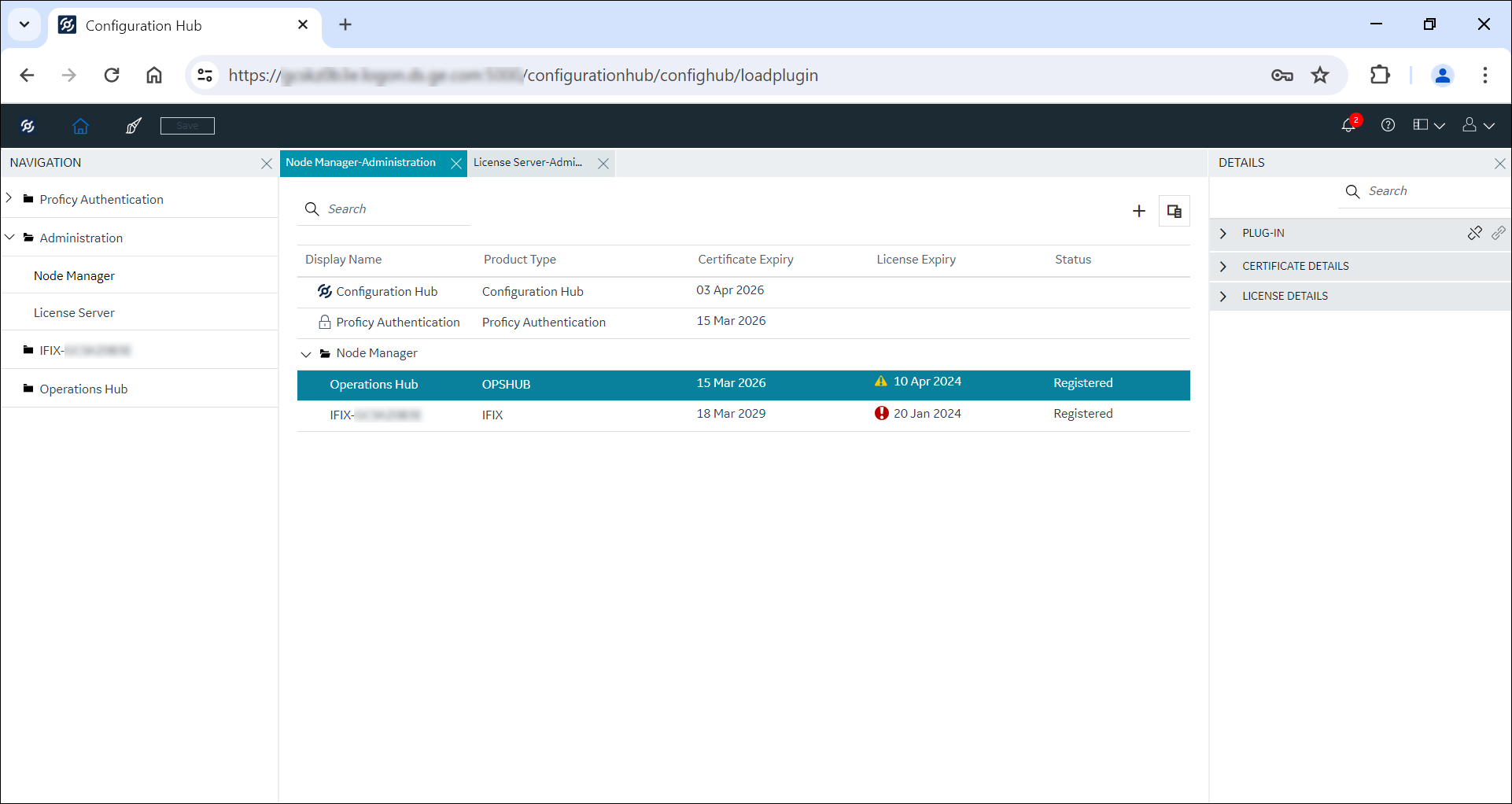
Task: Click the unlink icon in PLUG-IN header
Action: [1475, 233]
